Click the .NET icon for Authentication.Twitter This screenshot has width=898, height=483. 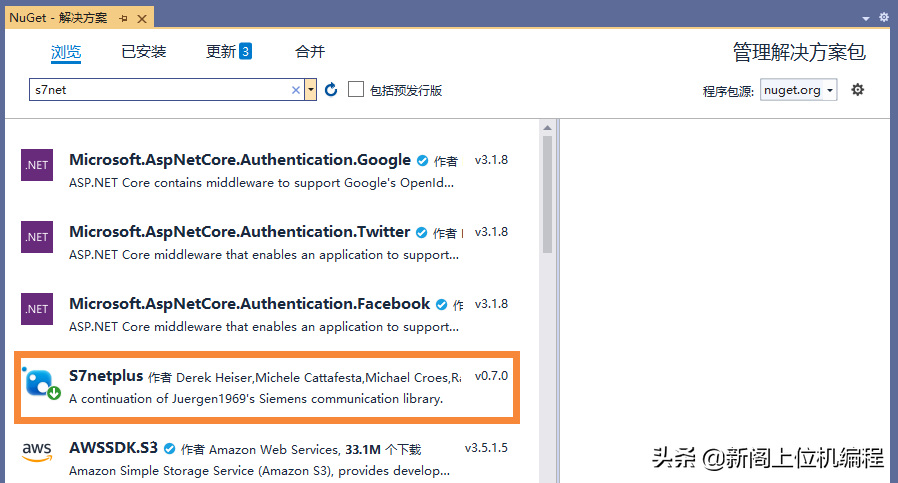(37, 237)
